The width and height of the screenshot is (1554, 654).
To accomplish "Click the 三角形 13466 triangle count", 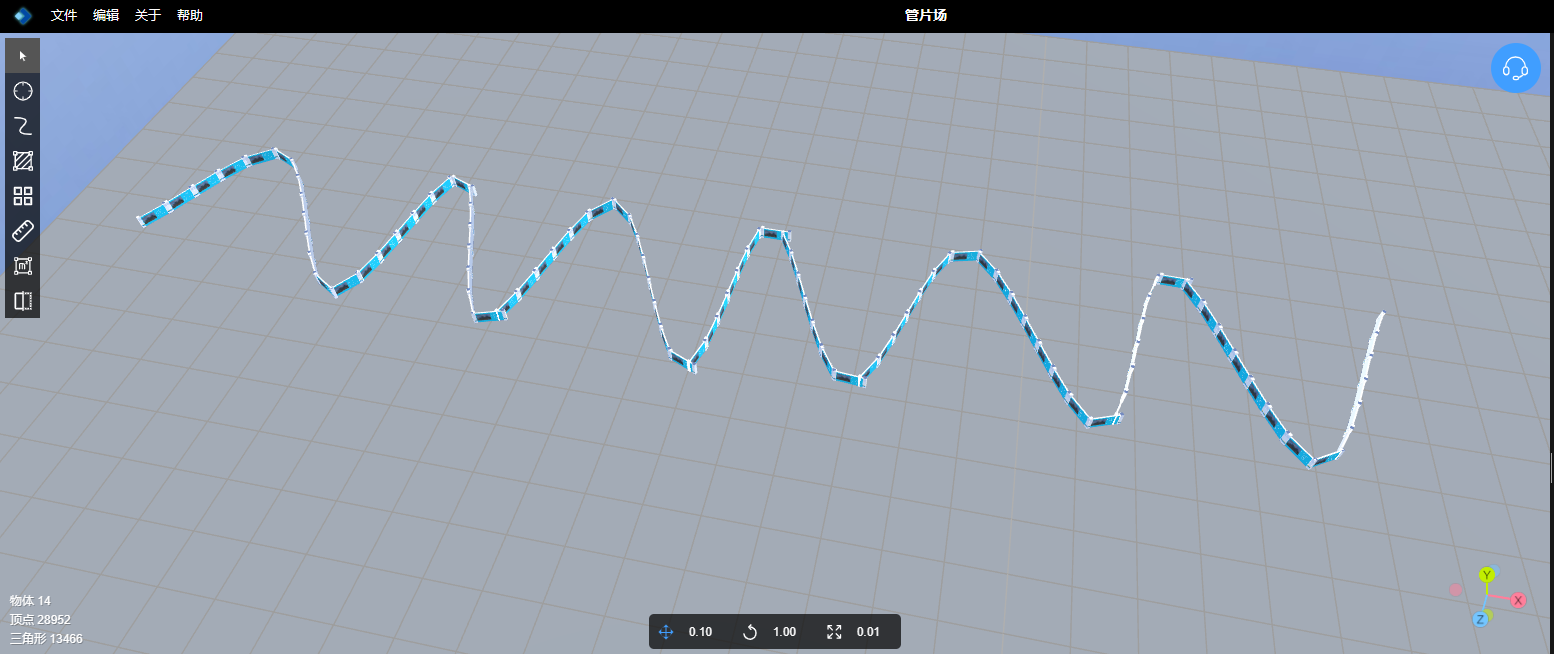I will [46, 639].
